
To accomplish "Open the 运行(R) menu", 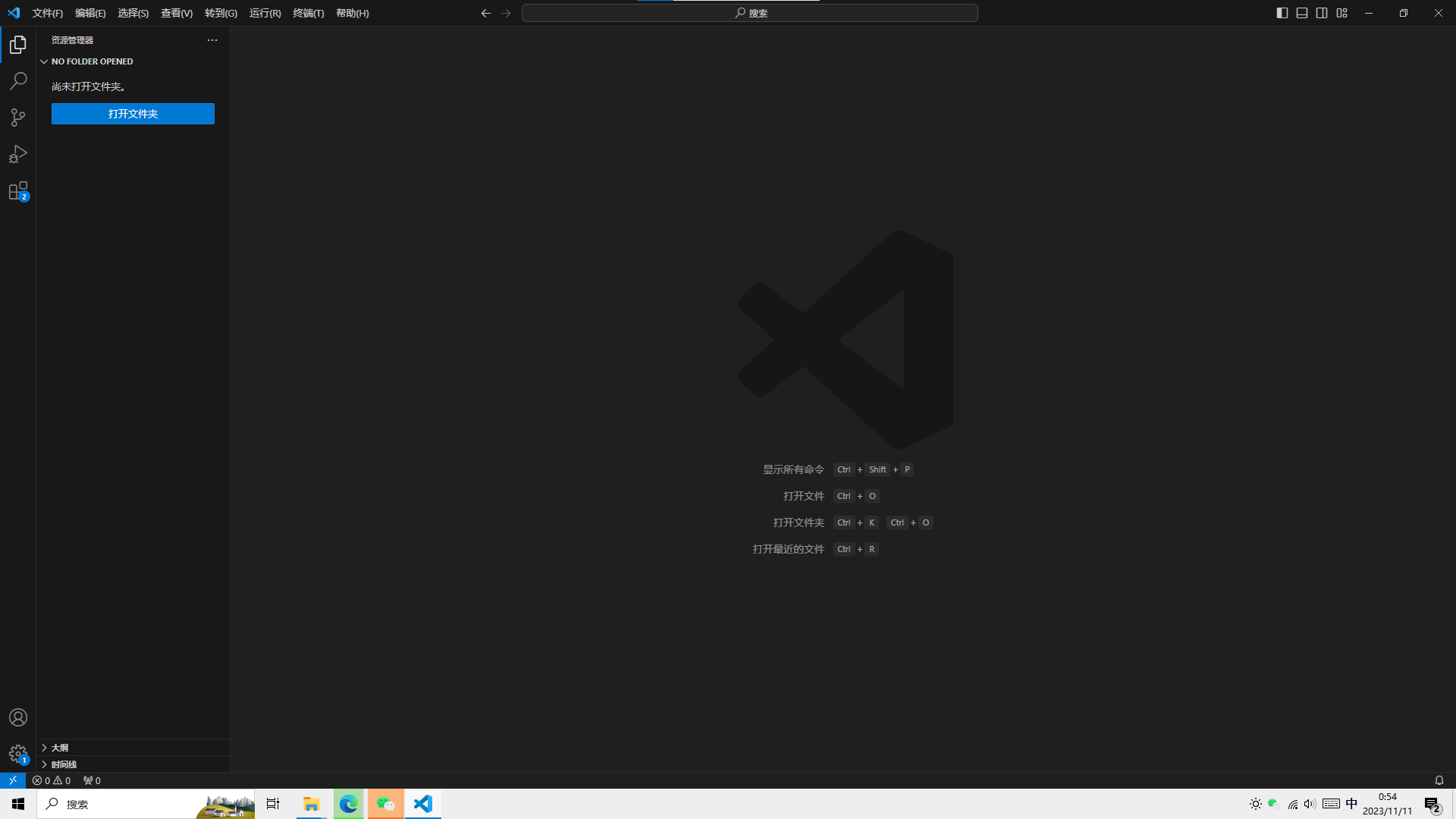I will [x=265, y=13].
